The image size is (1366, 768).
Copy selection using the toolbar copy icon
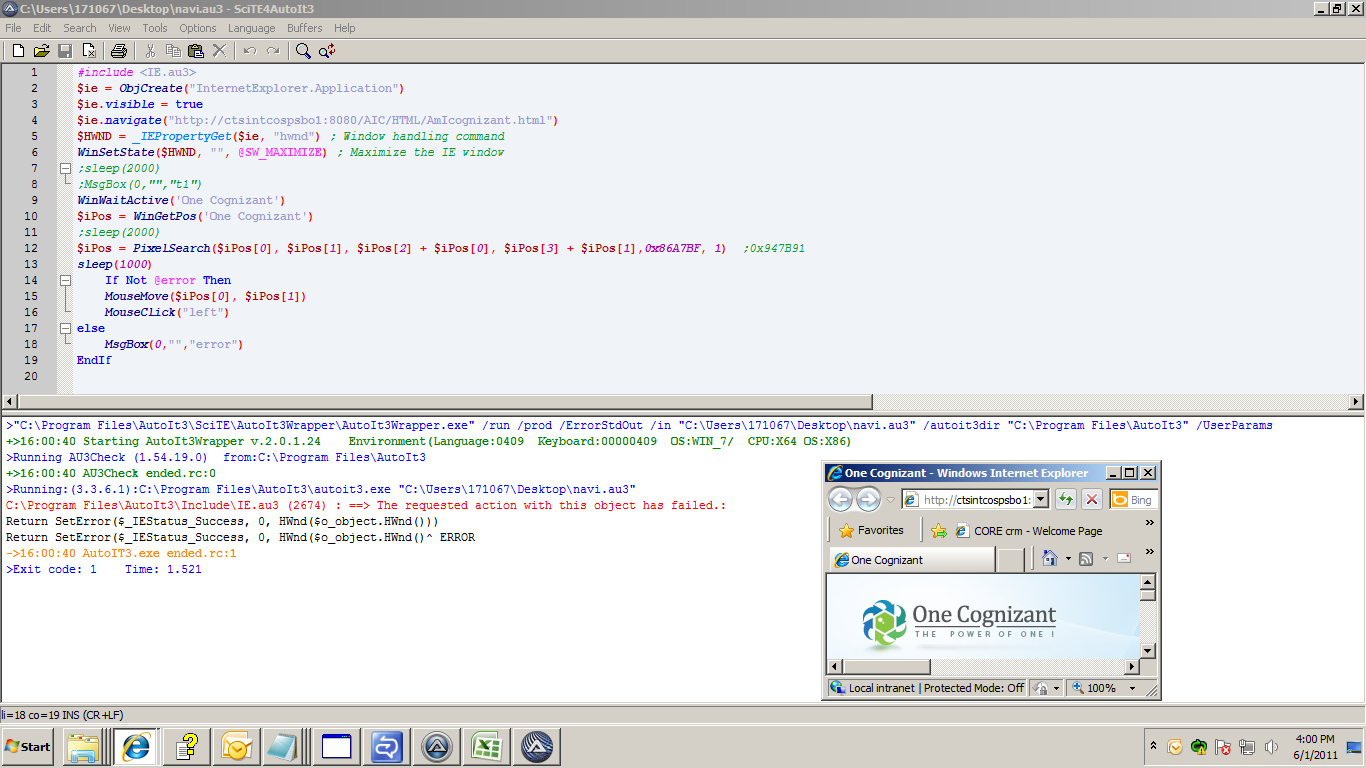[x=173, y=50]
